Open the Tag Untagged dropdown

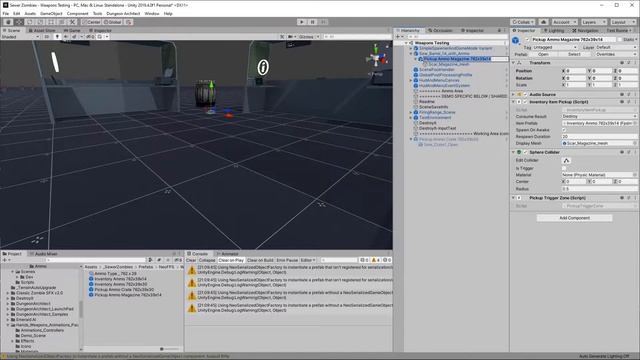click(555, 48)
